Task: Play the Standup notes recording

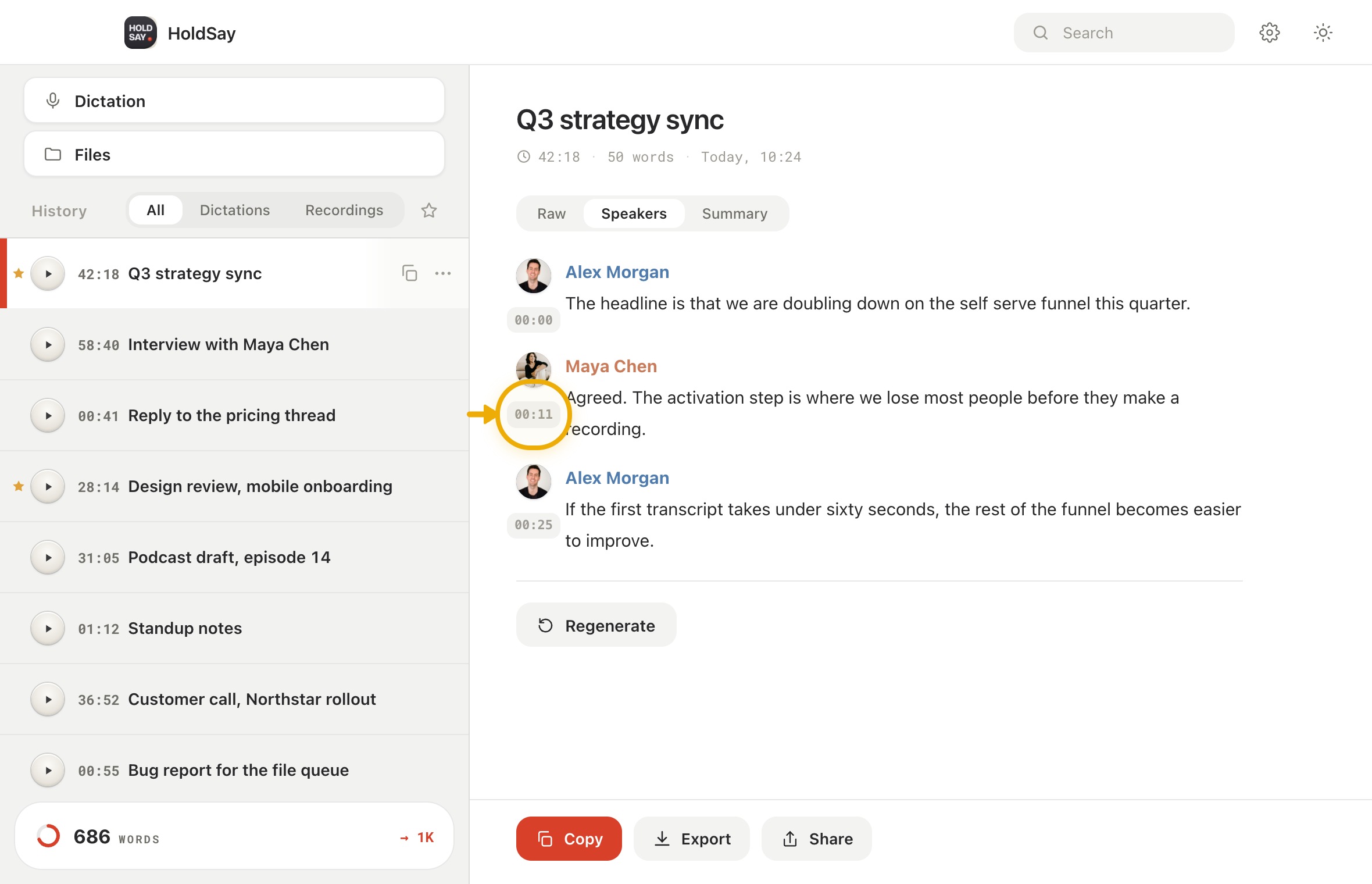Action: (x=48, y=628)
